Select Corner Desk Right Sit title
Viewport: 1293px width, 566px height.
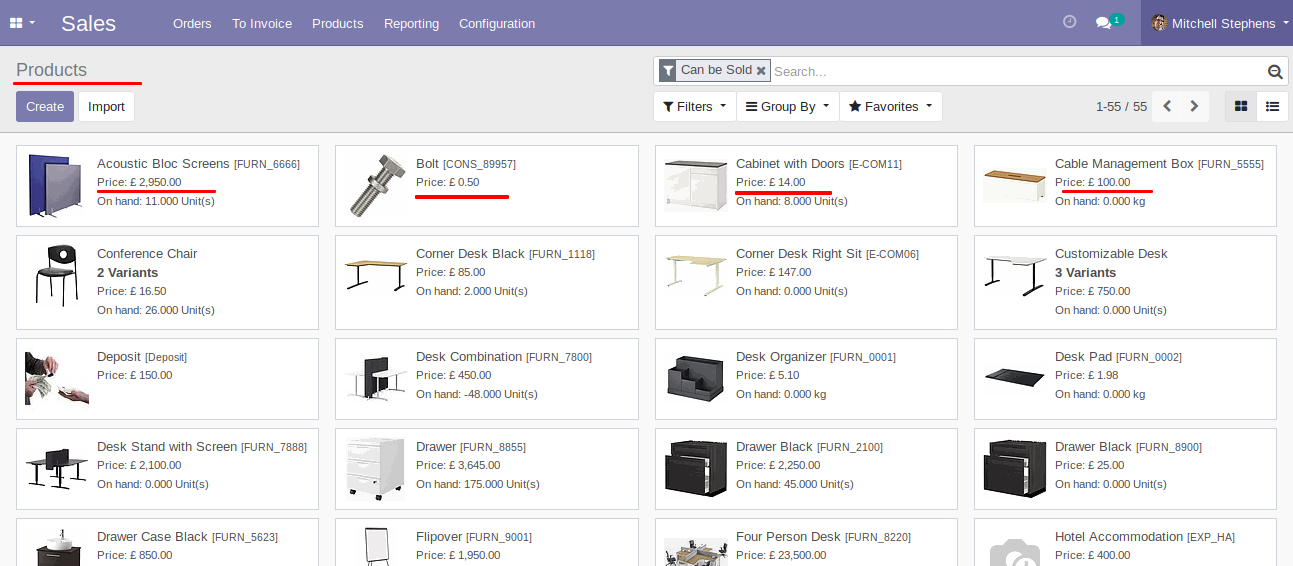click(x=799, y=254)
